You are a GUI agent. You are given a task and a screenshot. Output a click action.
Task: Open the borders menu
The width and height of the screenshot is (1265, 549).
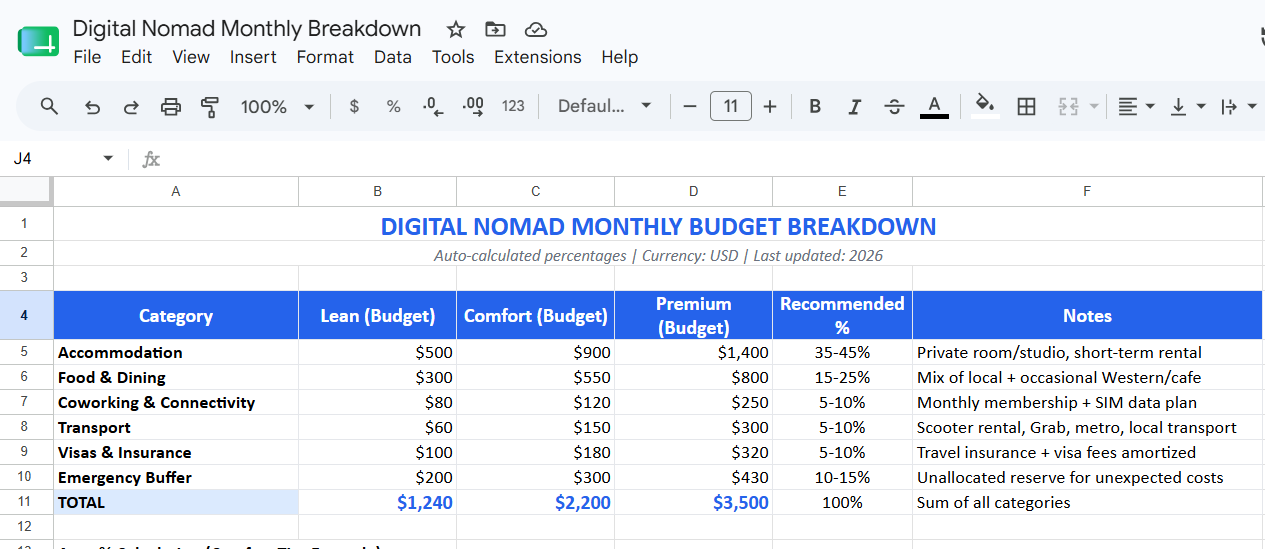(x=1026, y=106)
